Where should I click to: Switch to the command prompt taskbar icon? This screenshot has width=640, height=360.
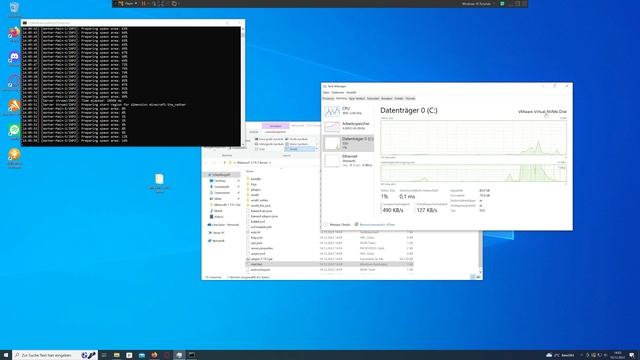191,355
